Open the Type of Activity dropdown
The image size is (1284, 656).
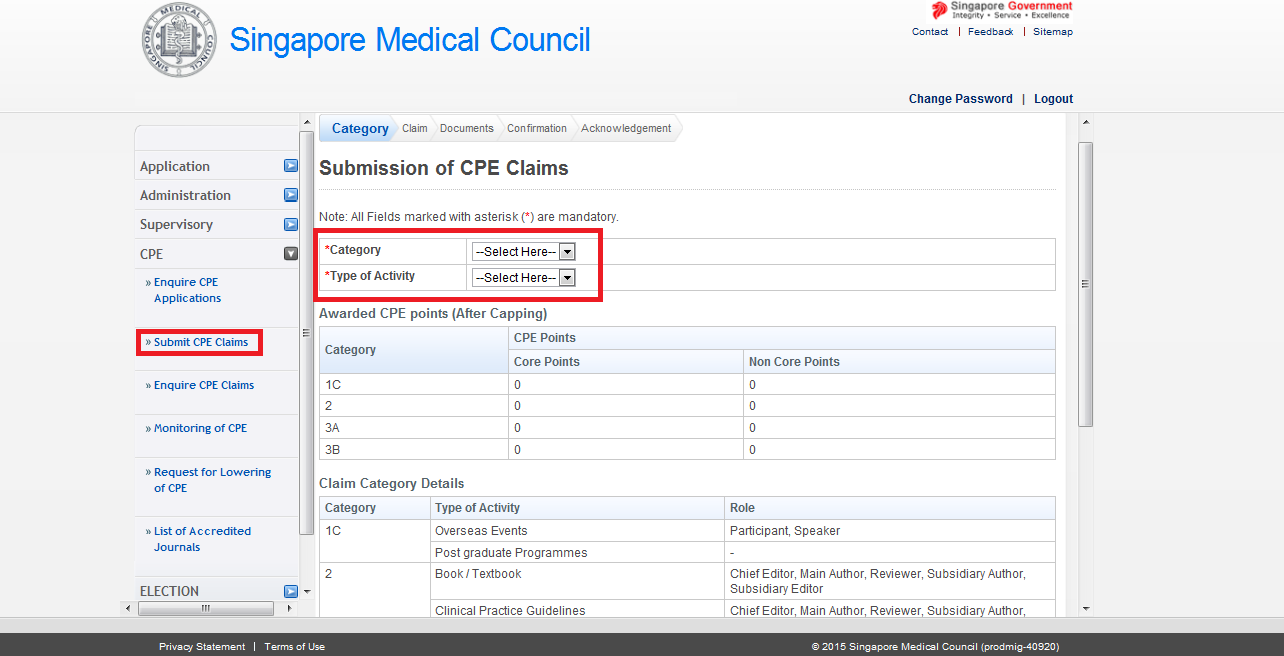click(523, 278)
